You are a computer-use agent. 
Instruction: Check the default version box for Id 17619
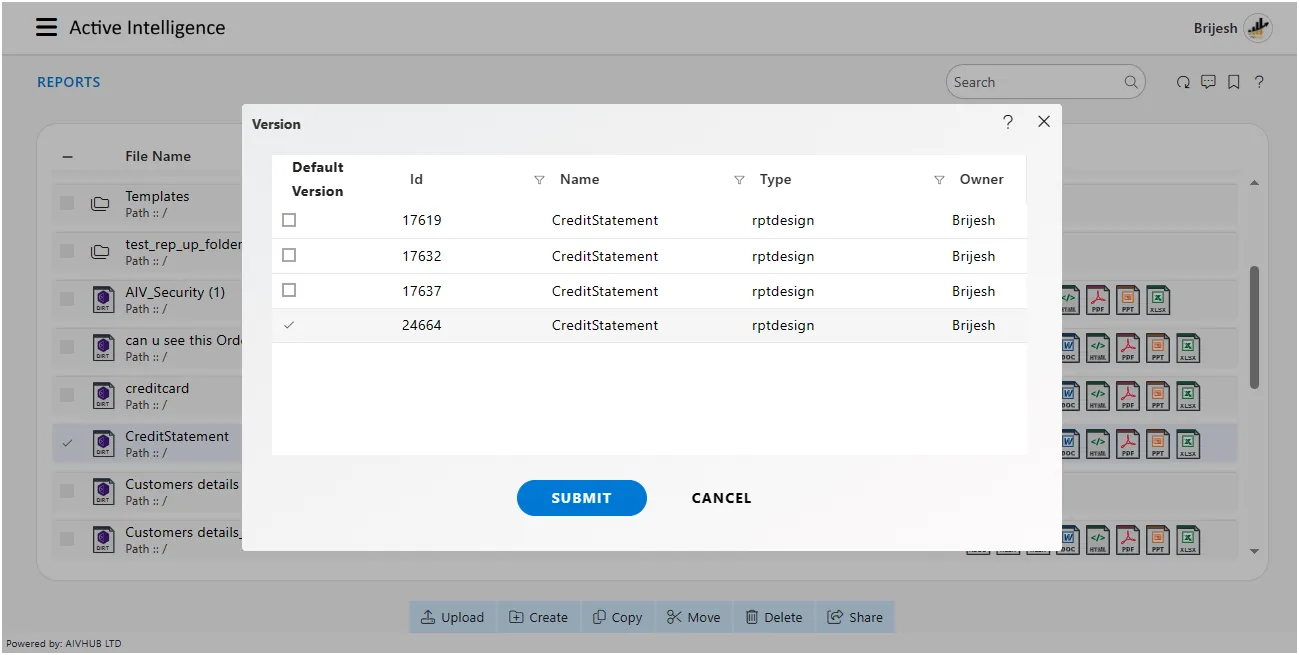point(289,220)
